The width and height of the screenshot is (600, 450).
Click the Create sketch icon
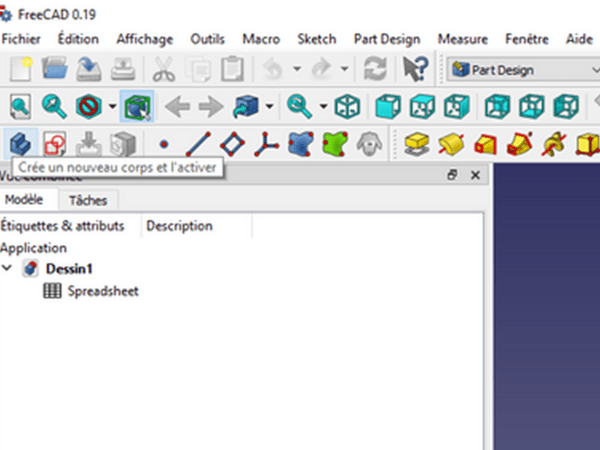[x=54, y=143]
